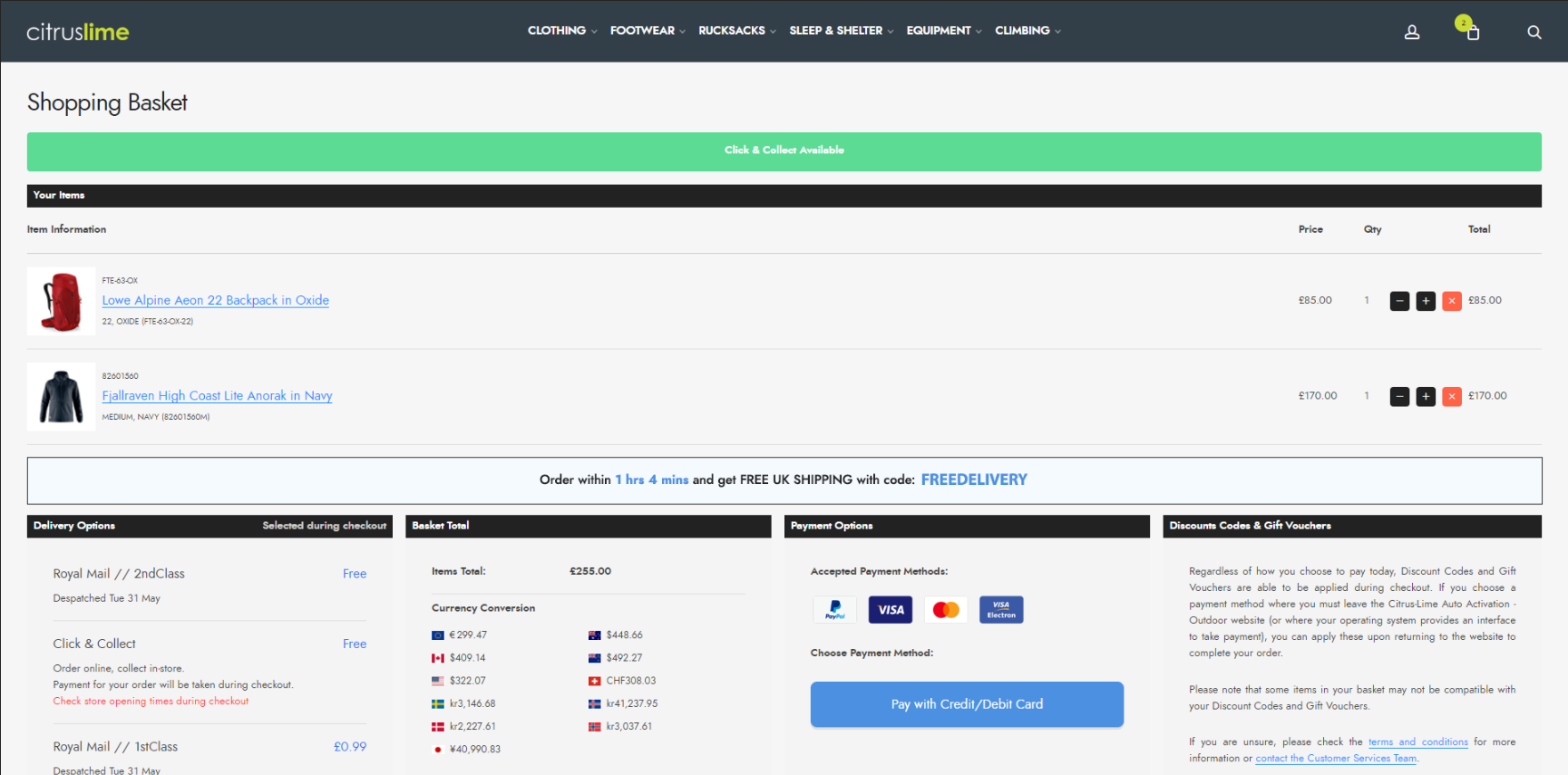Remove Lowe Alpine Aeon backpack from basket

pos(1452,301)
